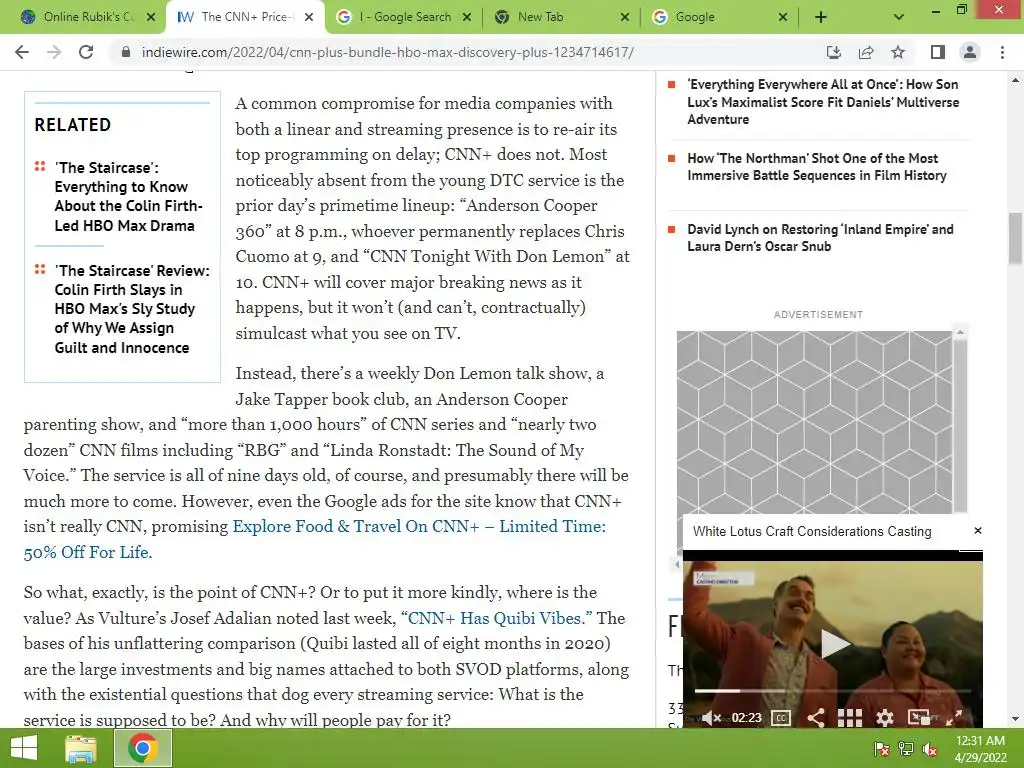Click the hexagon pattern advertisement
Image resolution: width=1024 pixels, height=768 pixels.
(814, 422)
